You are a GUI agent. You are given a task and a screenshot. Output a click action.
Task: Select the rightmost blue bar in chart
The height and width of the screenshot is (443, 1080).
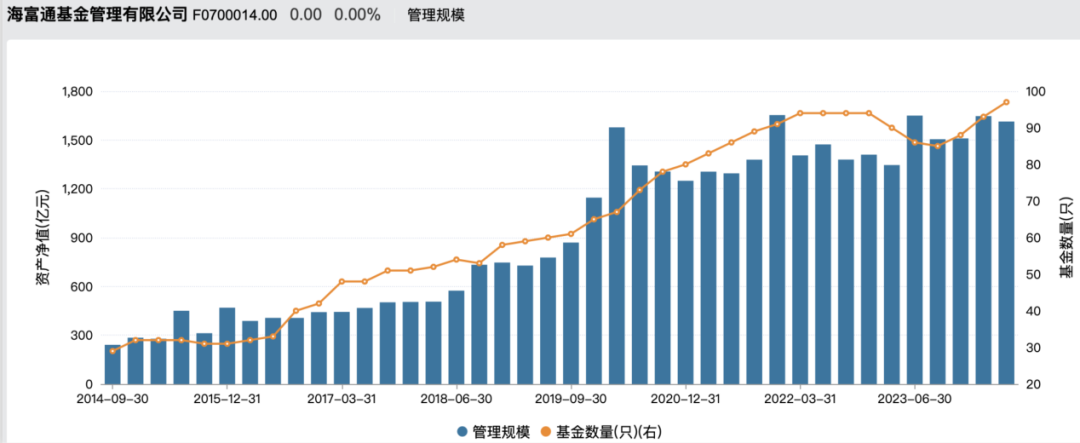(x=1006, y=252)
